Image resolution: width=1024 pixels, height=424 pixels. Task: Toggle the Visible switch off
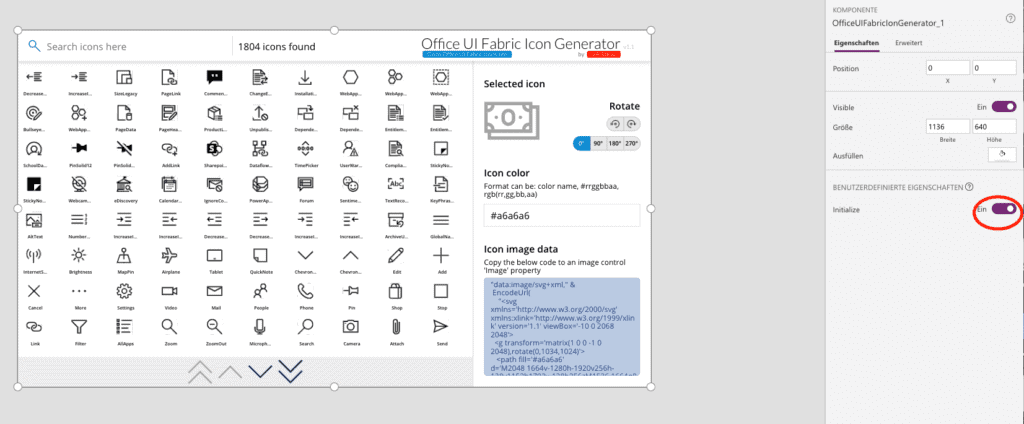pyautogui.click(x=1003, y=105)
